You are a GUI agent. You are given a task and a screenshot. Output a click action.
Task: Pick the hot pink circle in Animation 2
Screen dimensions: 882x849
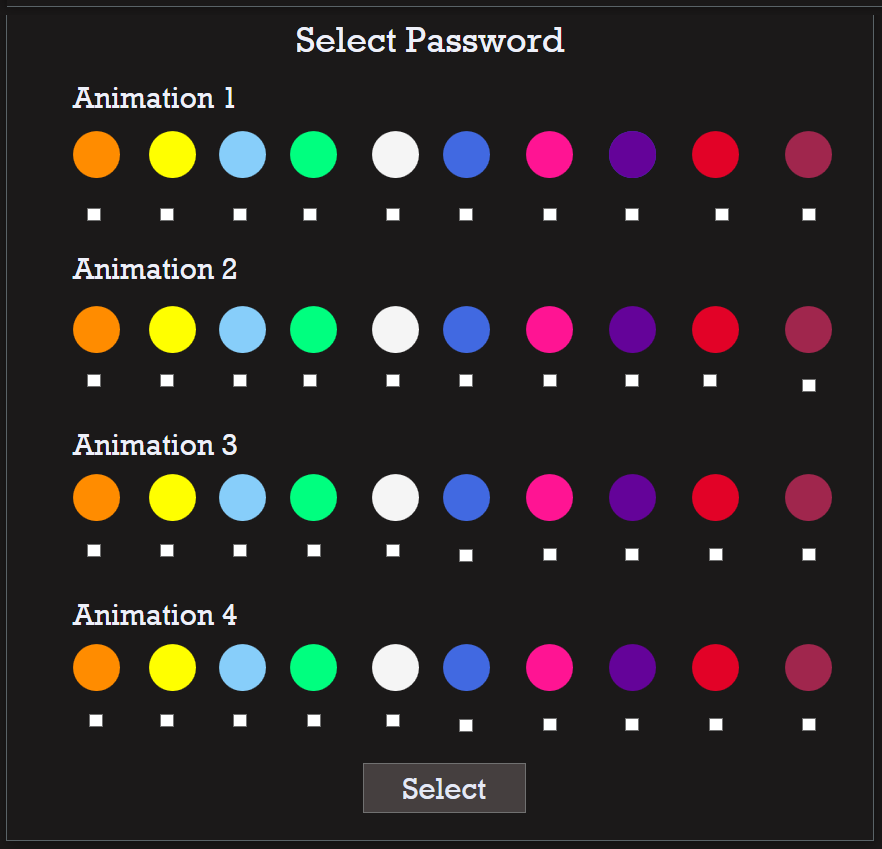[549, 329]
